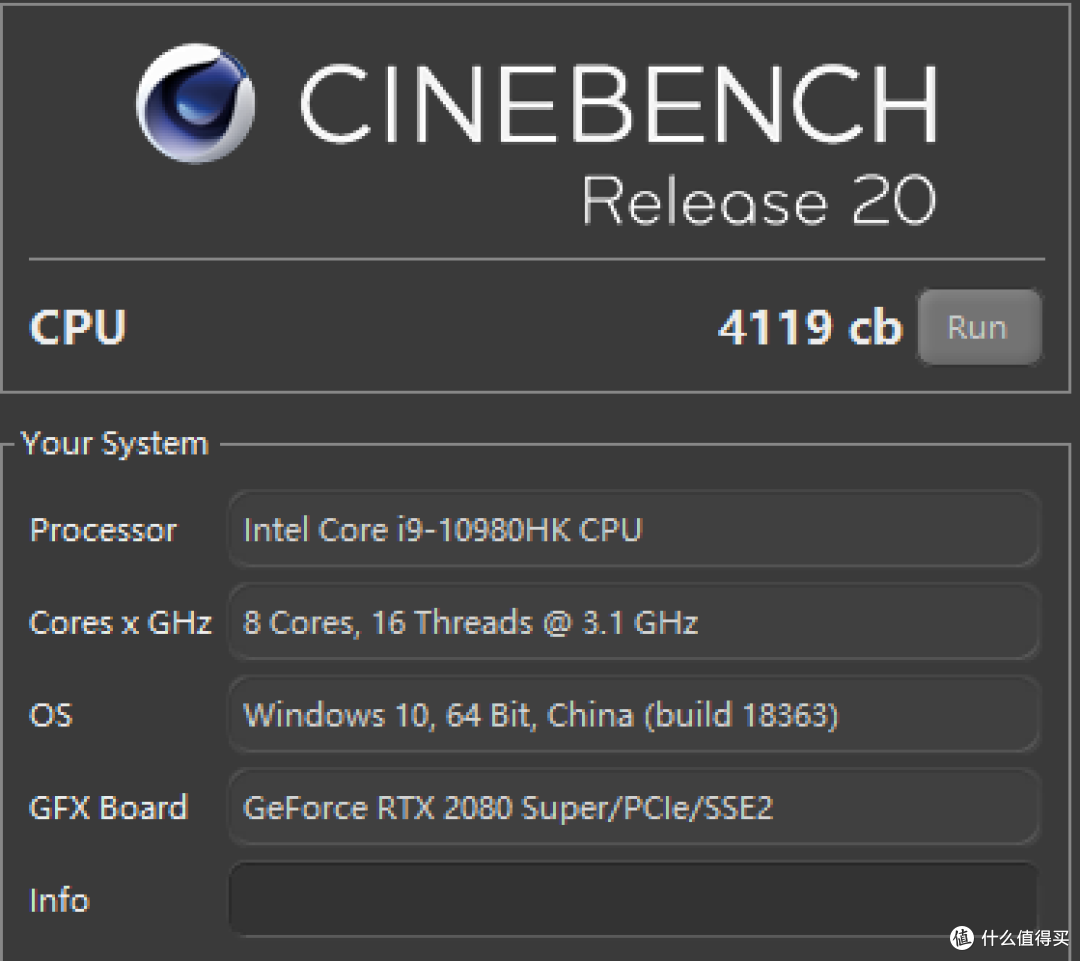Run the CPU benchmark test
Image resolution: width=1080 pixels, height=961 pixels.
pos(979,327)
